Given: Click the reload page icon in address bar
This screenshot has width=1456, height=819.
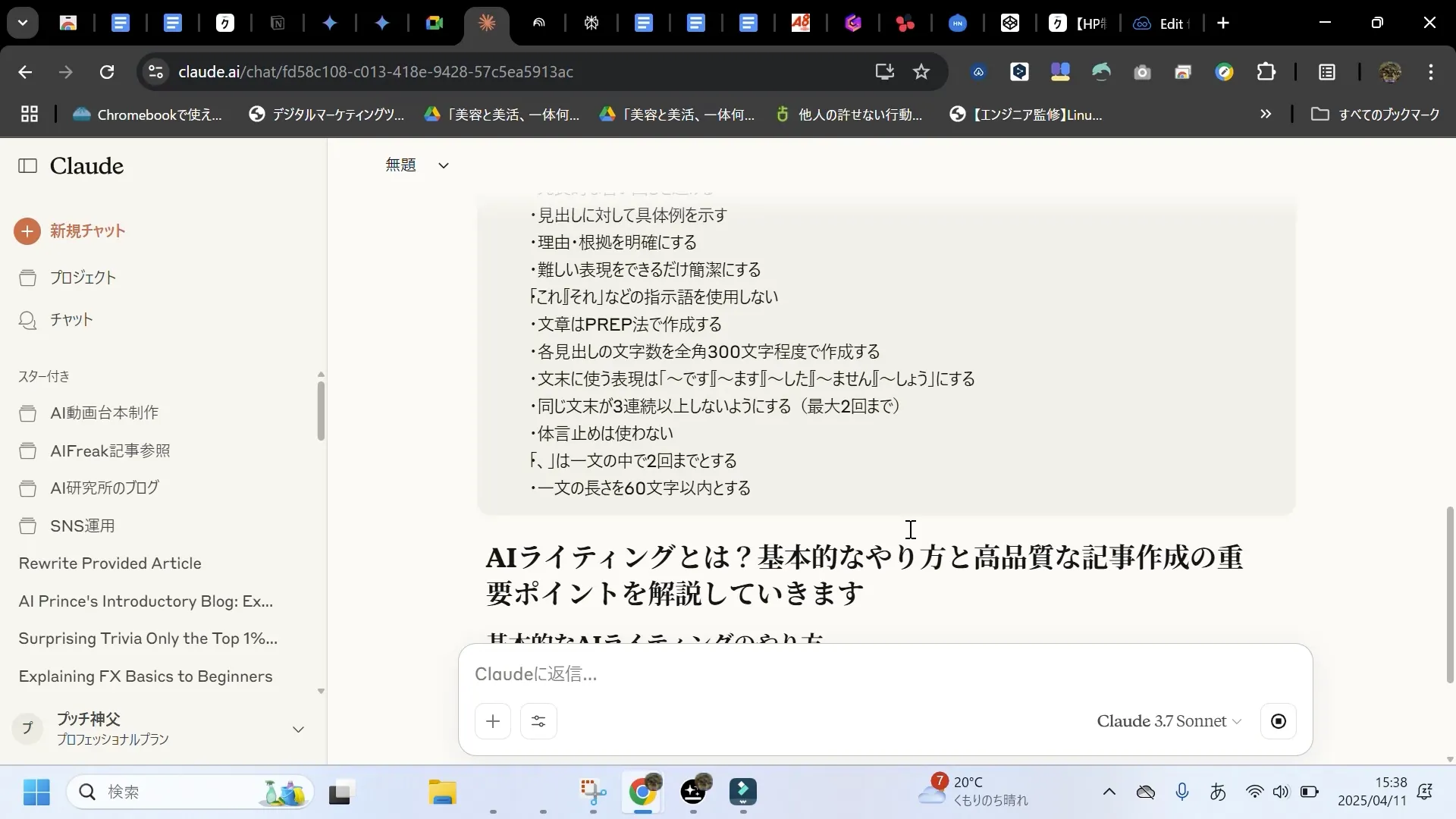Looking at the screenshot, I should pyautogui.click(x=107, y=71).
